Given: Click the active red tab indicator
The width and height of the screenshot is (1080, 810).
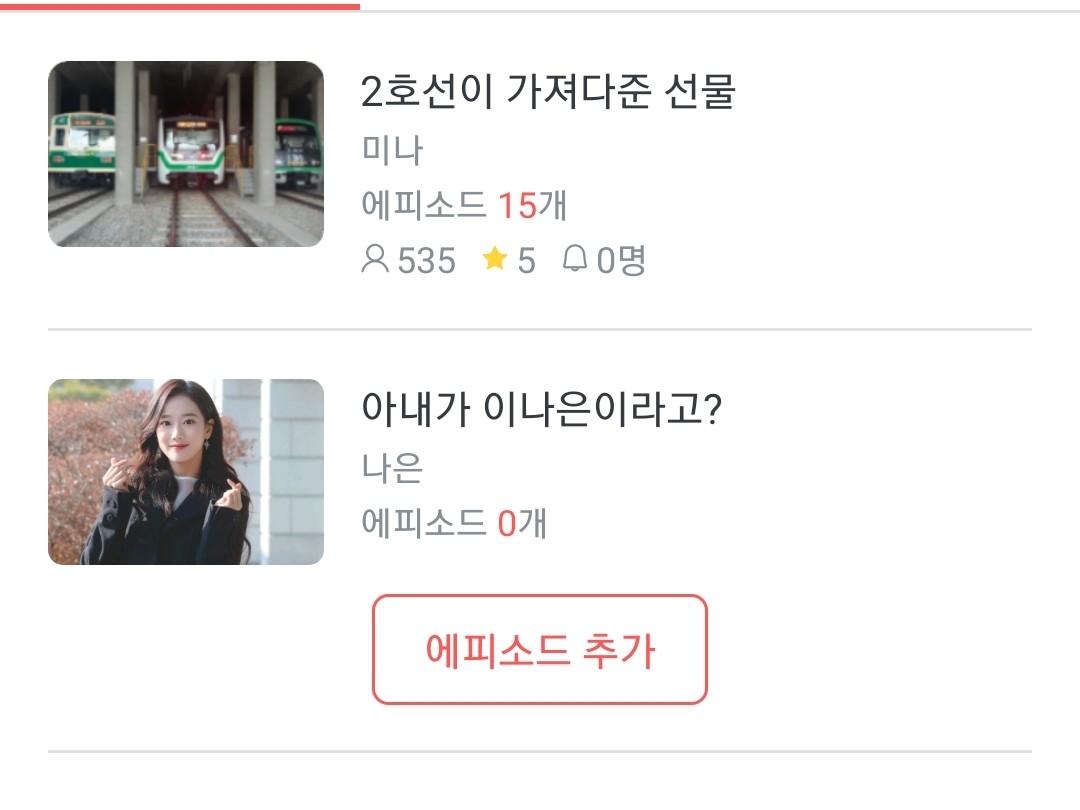Looking at the screenshot, I should click(x=180, y=7).
